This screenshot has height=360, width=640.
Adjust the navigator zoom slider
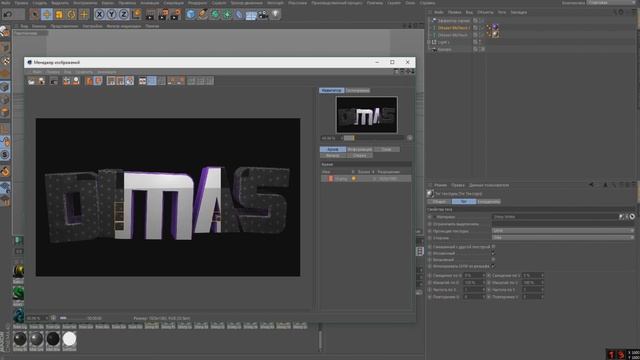click(x=372, y=138)
